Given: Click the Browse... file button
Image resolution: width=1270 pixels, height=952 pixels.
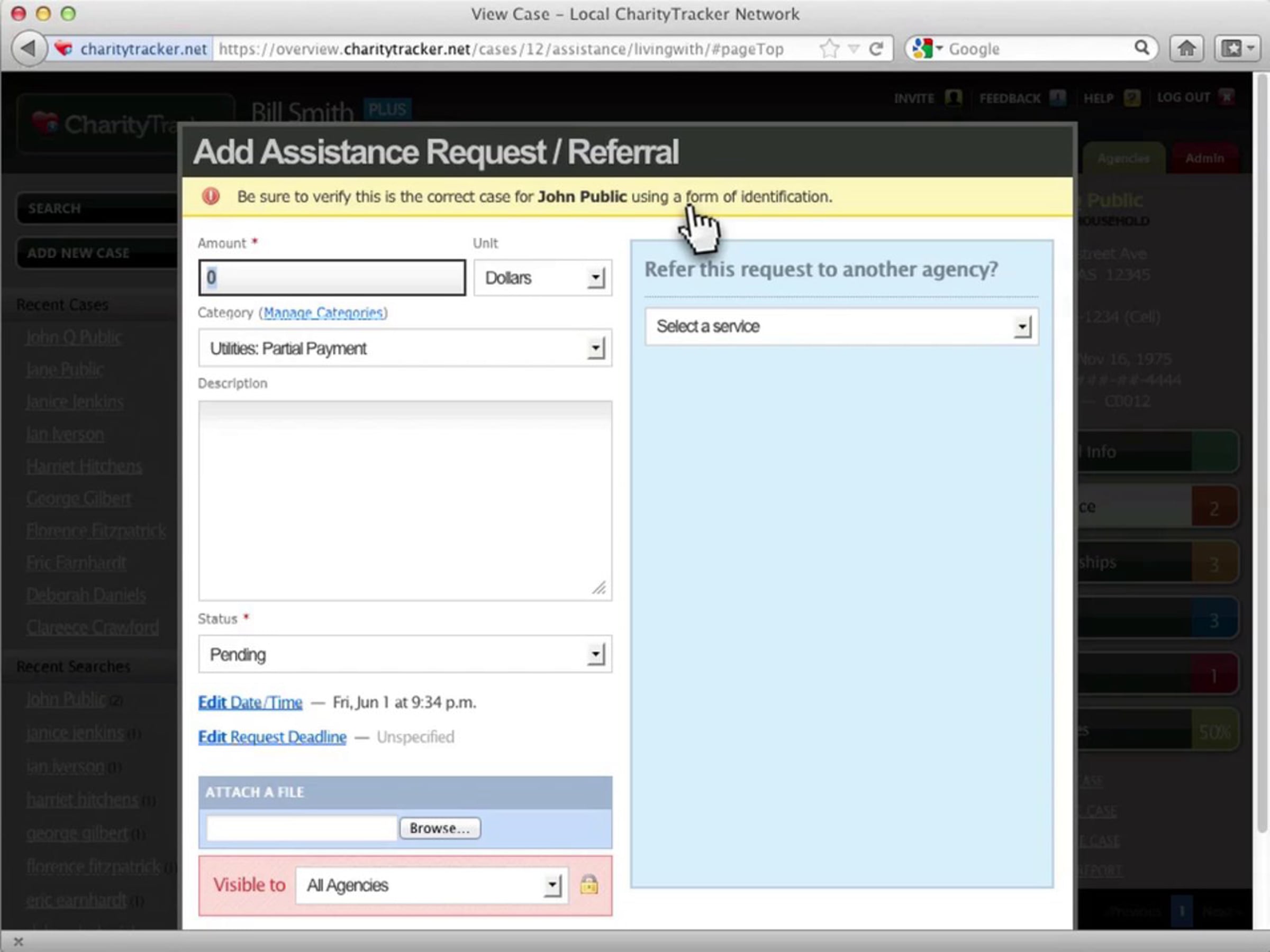Looking at the screenshot, I should click(440, 828).
